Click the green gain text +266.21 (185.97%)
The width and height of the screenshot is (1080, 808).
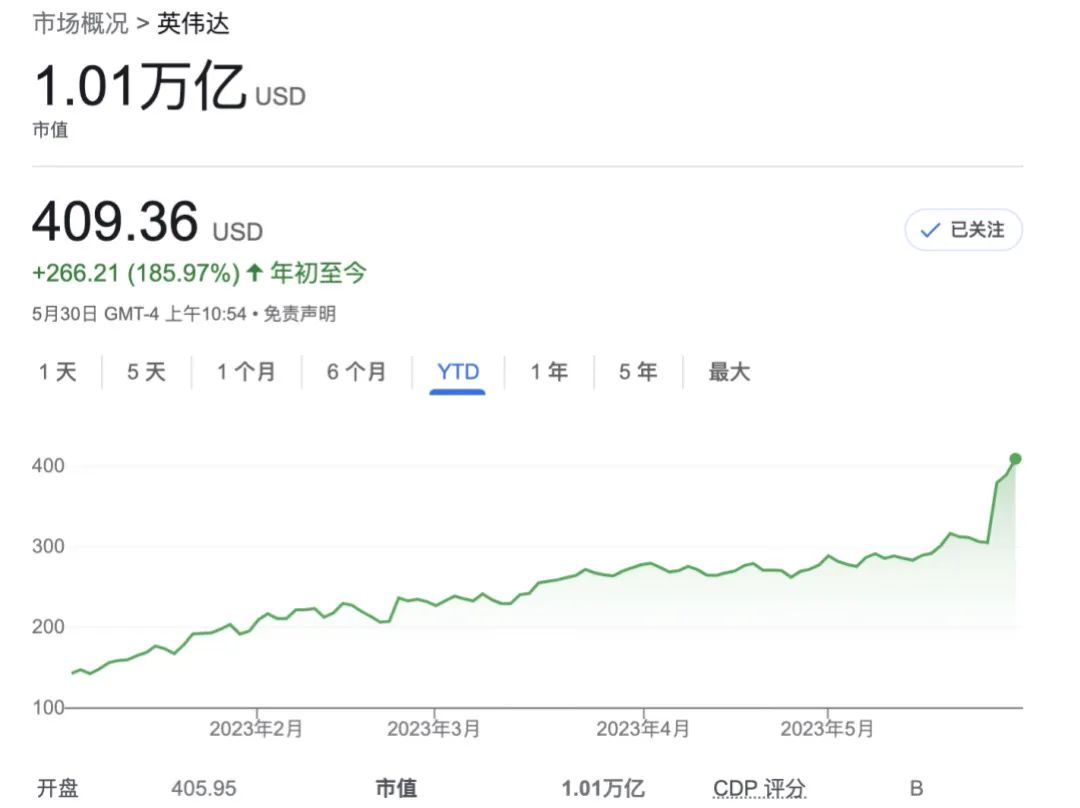[138, 271]
